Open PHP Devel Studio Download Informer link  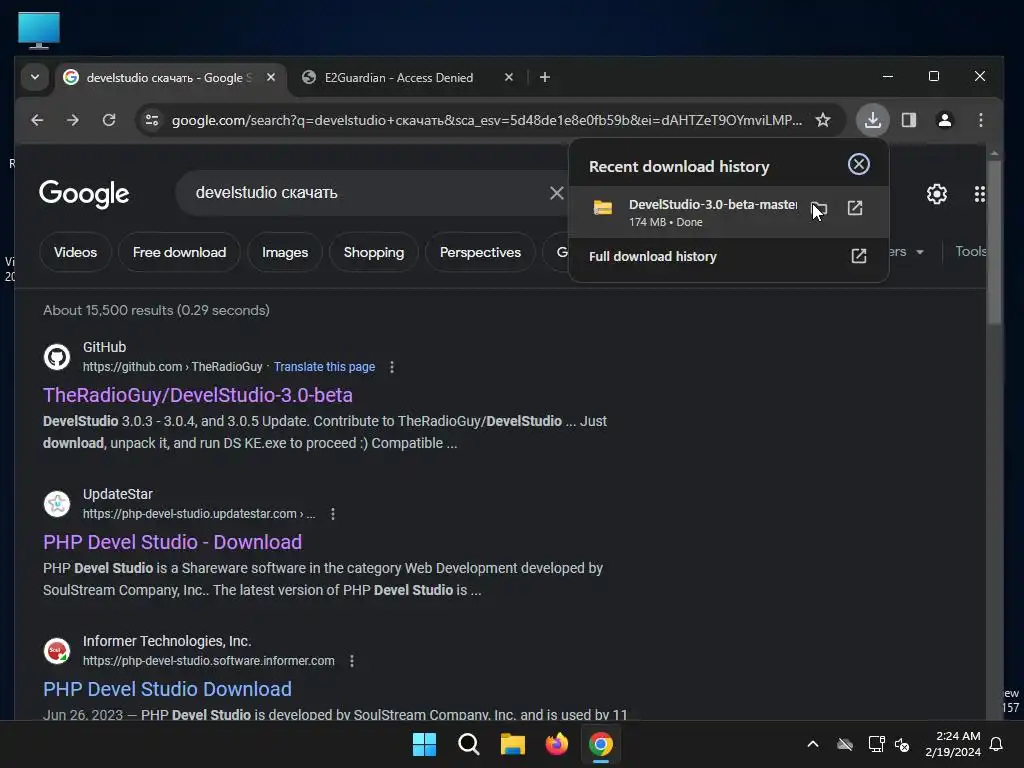point(167,689)
